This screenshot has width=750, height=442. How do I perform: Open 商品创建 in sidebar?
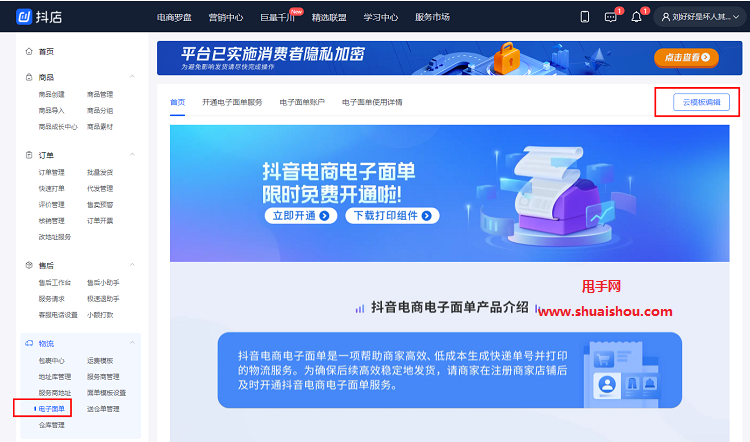pyautogui.click(x=52, y=95)
